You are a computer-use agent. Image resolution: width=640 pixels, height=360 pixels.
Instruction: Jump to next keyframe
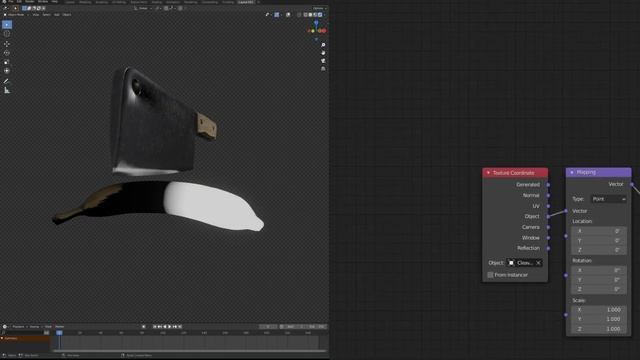click(x=175, y=327)
